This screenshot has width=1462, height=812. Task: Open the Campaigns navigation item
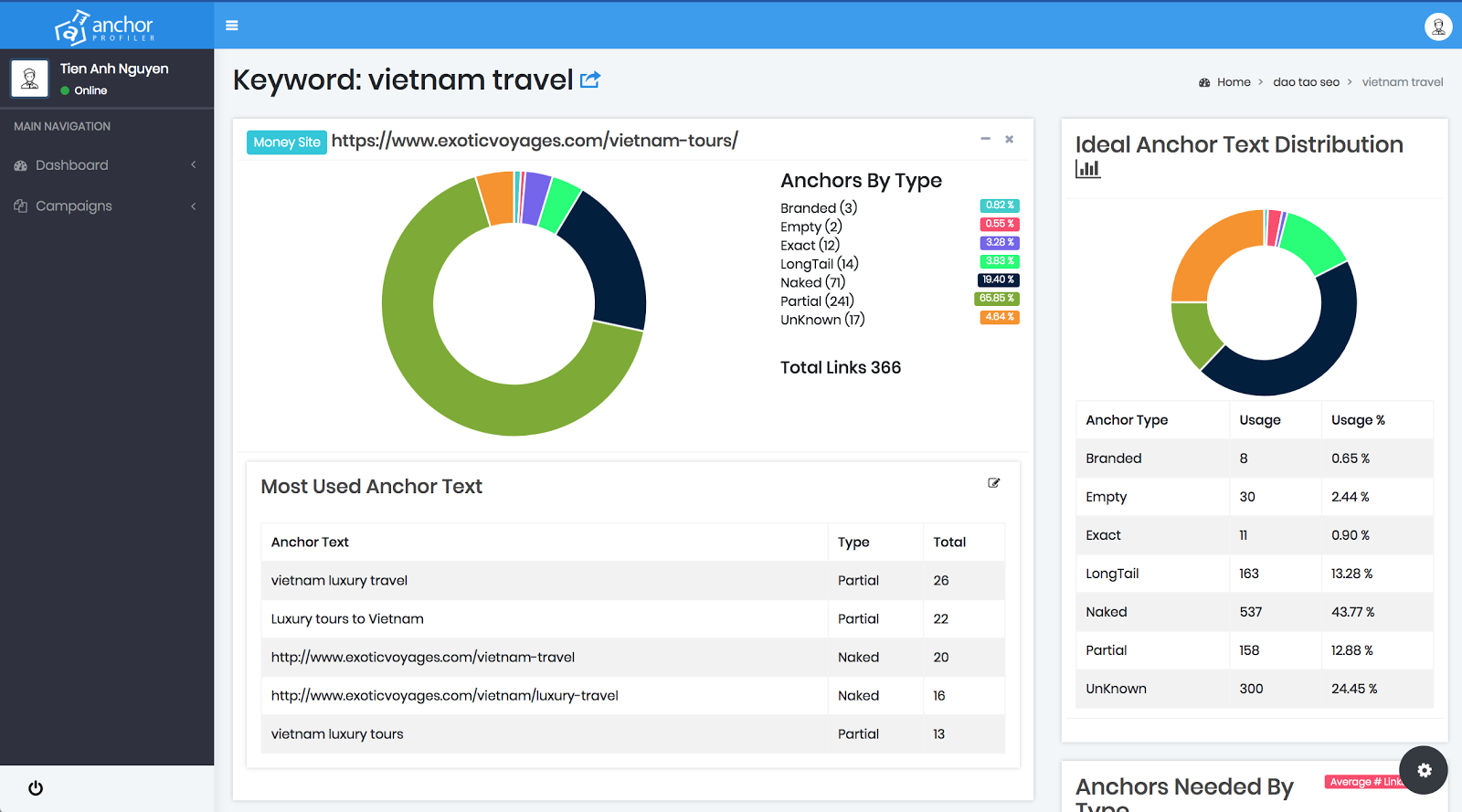coord(107,206)
